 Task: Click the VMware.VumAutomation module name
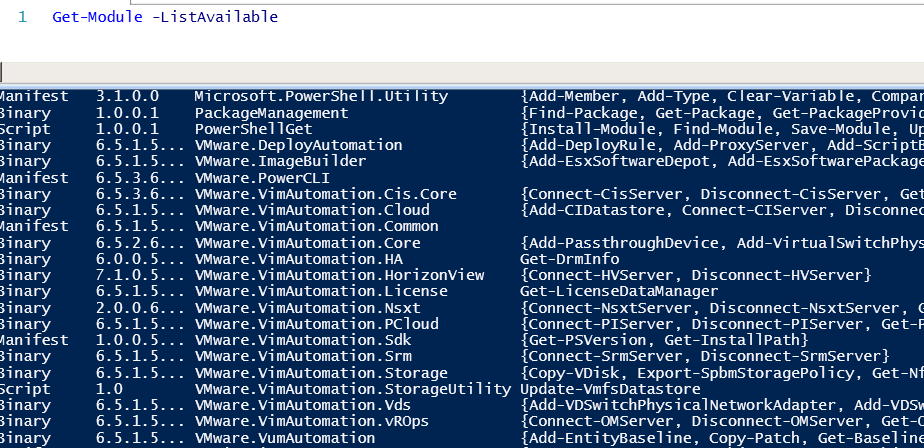click(285, 438)
